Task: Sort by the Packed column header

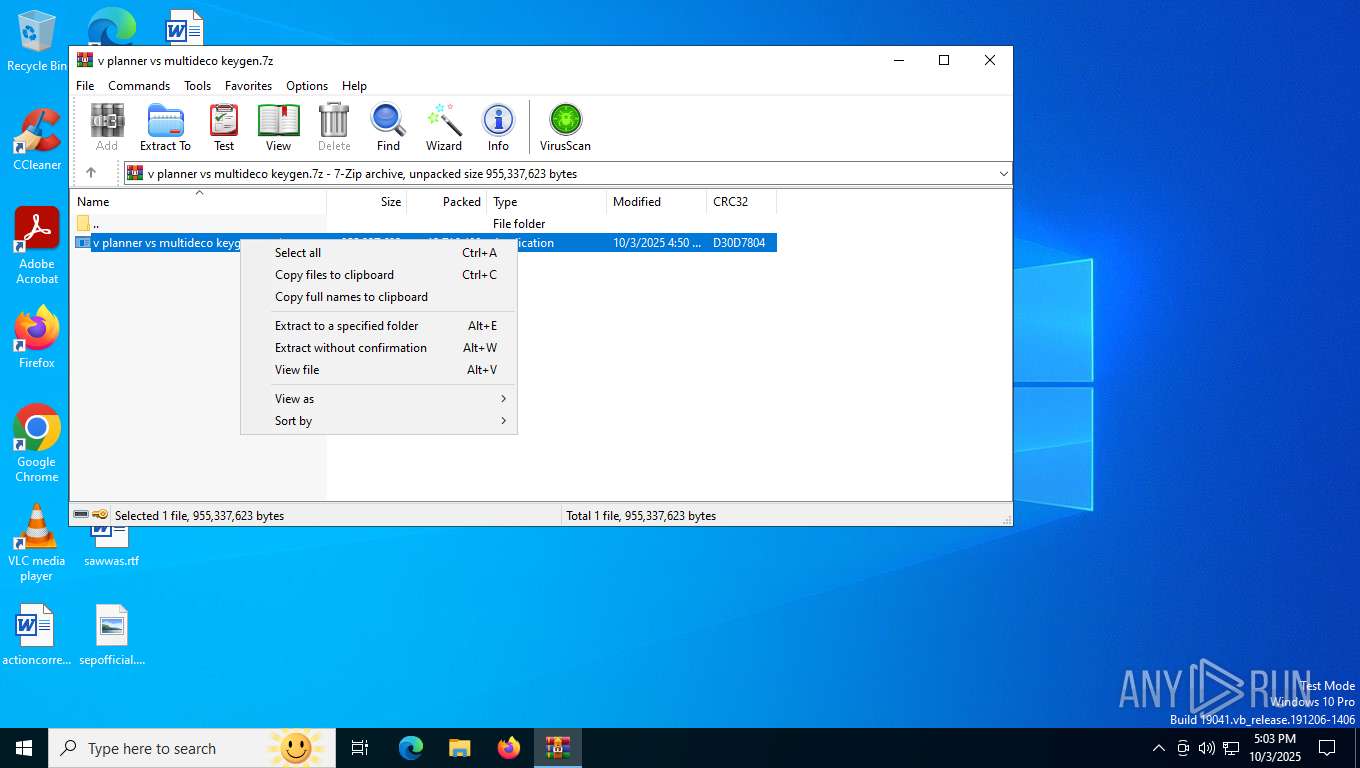Action: tap(447, 202)
